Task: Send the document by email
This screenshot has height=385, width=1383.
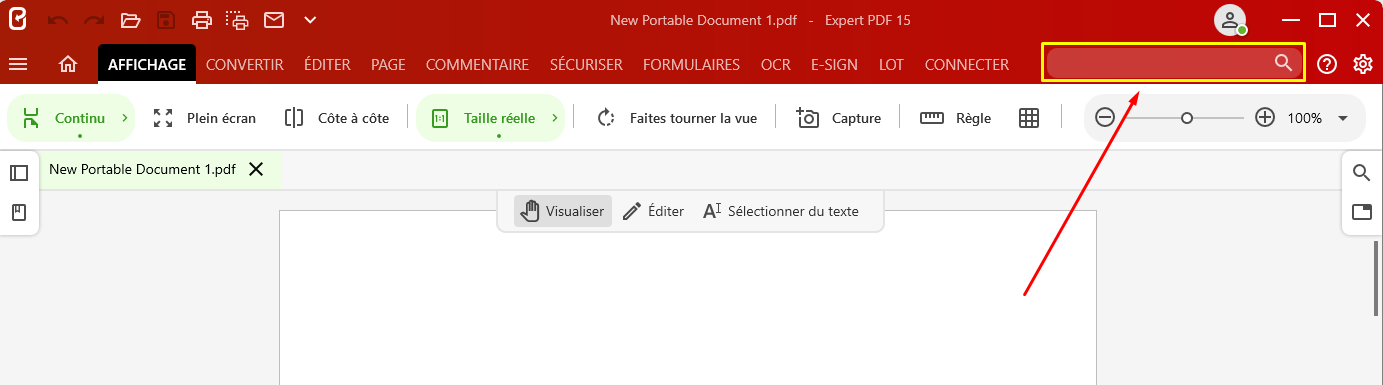Action: pos(274,20)
